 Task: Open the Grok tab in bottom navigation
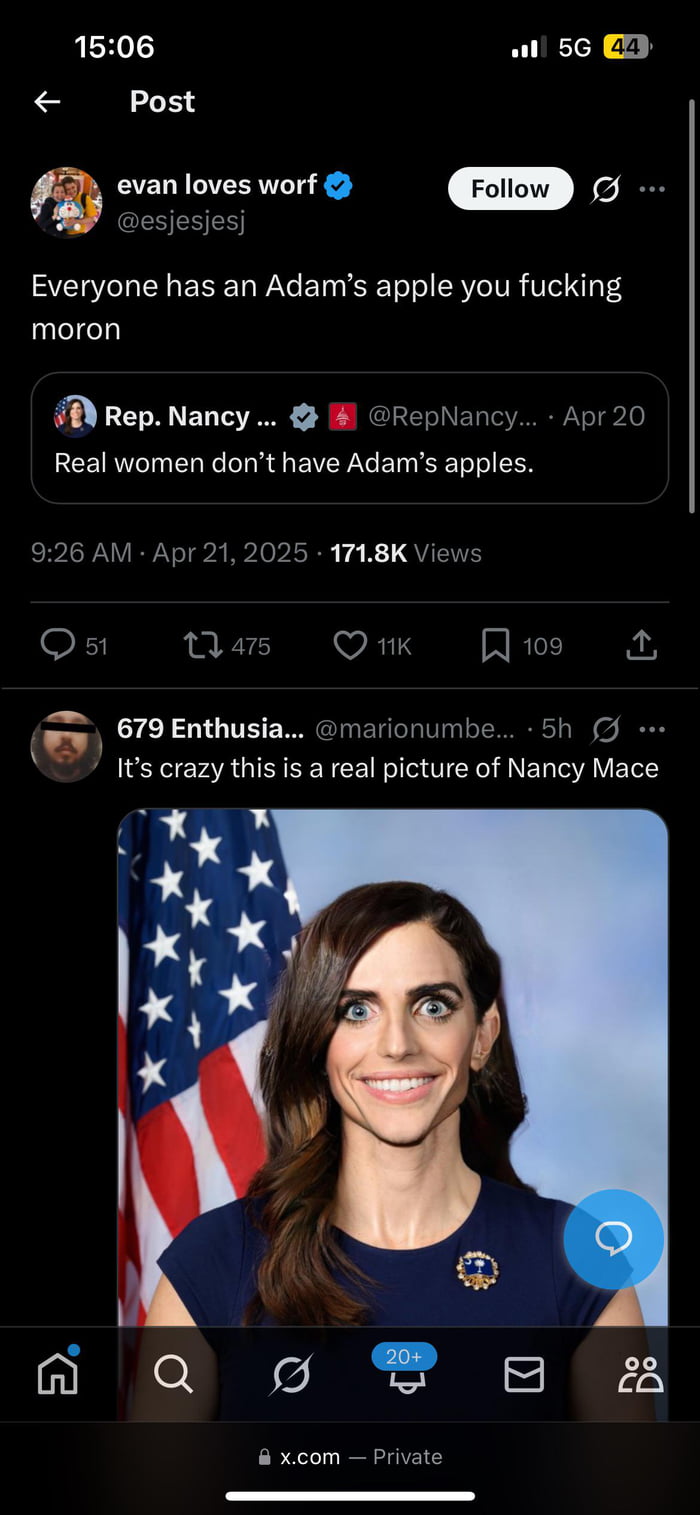(289, 1373)
